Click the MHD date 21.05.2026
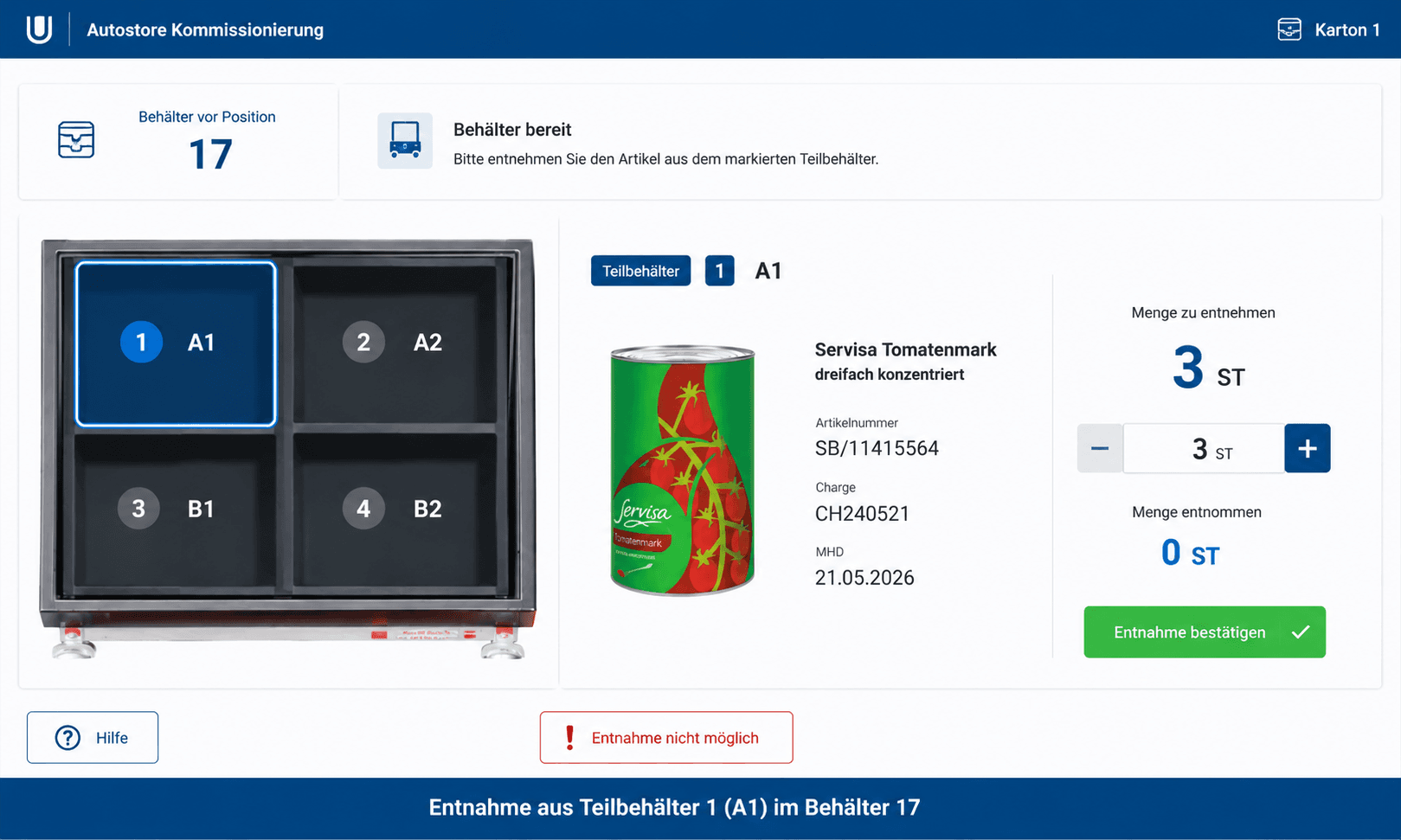Image resolution: width=1401 pixels, height=840 pixels. tap(864, 578)
